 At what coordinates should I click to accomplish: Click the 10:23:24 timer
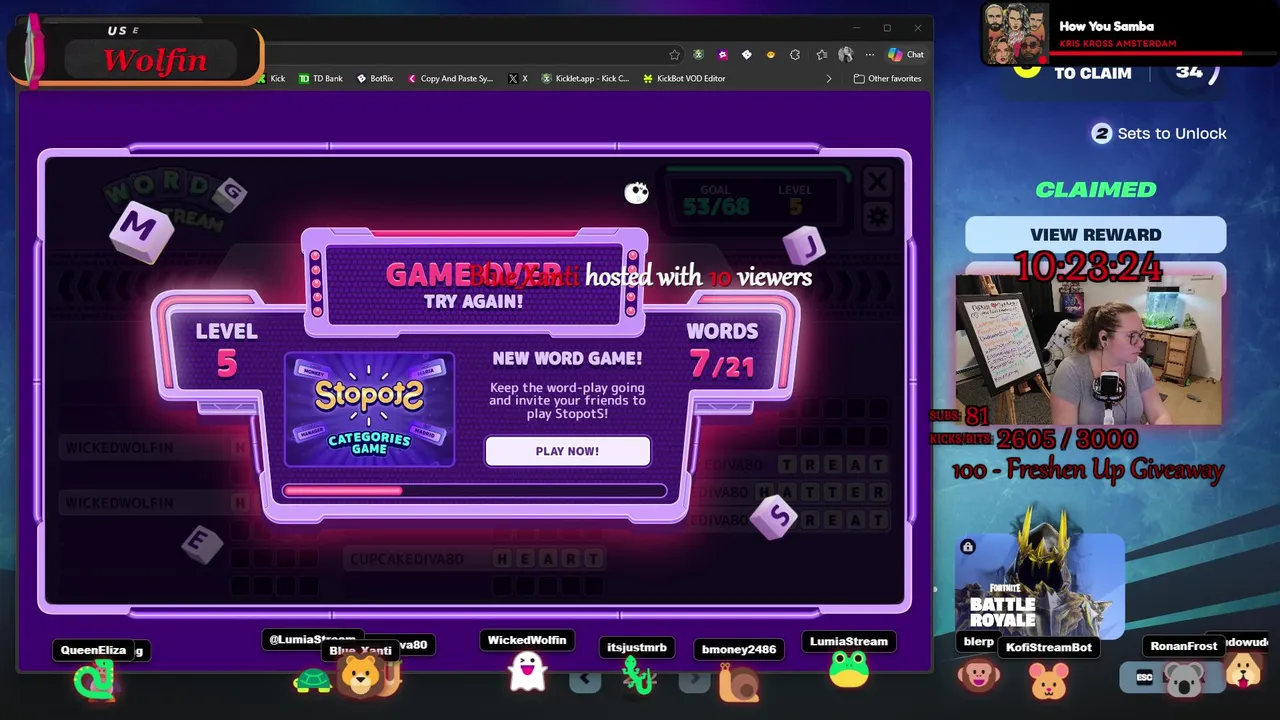pos(1088,267)
